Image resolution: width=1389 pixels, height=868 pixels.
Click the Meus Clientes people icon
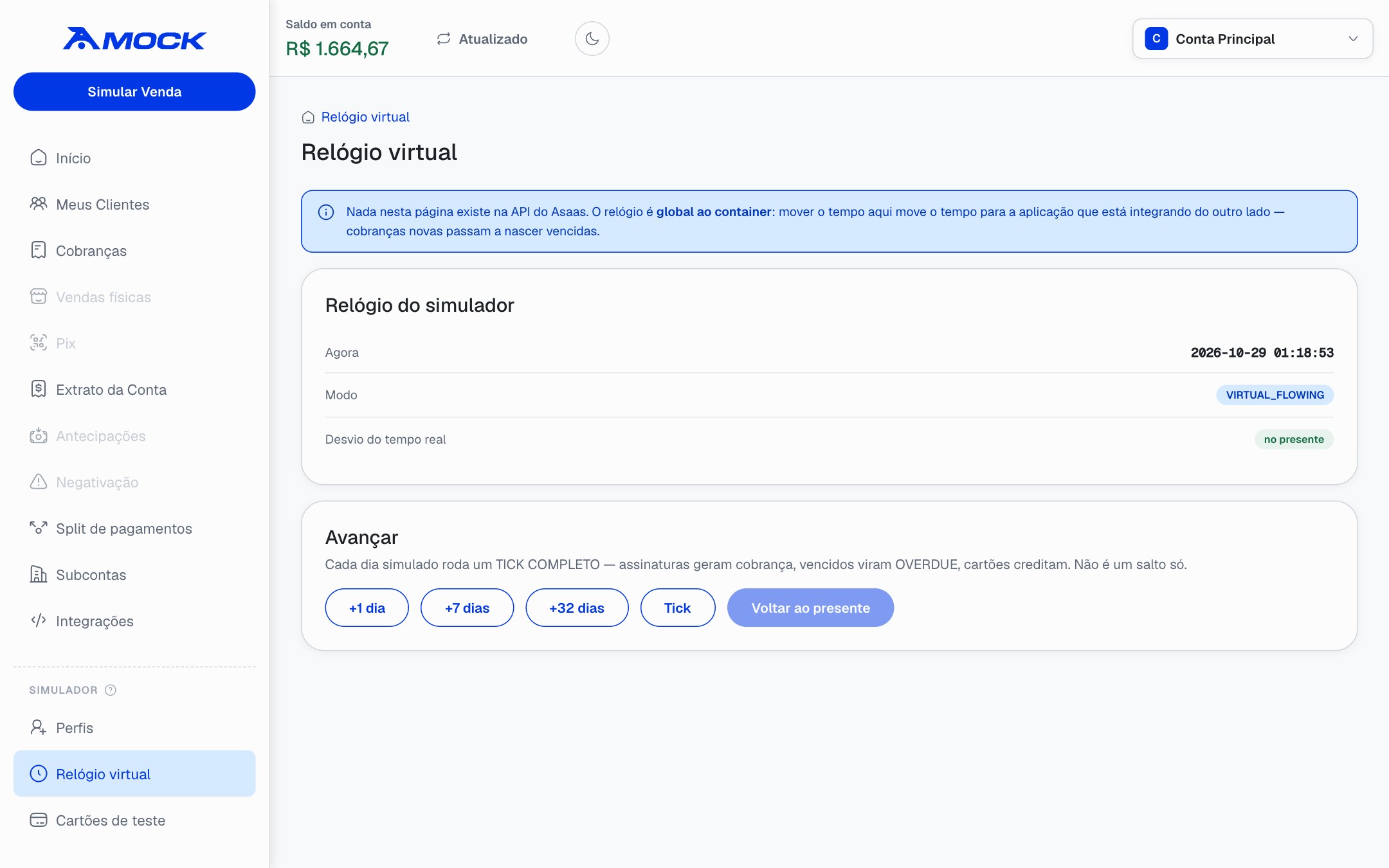(x=39, y=204)
